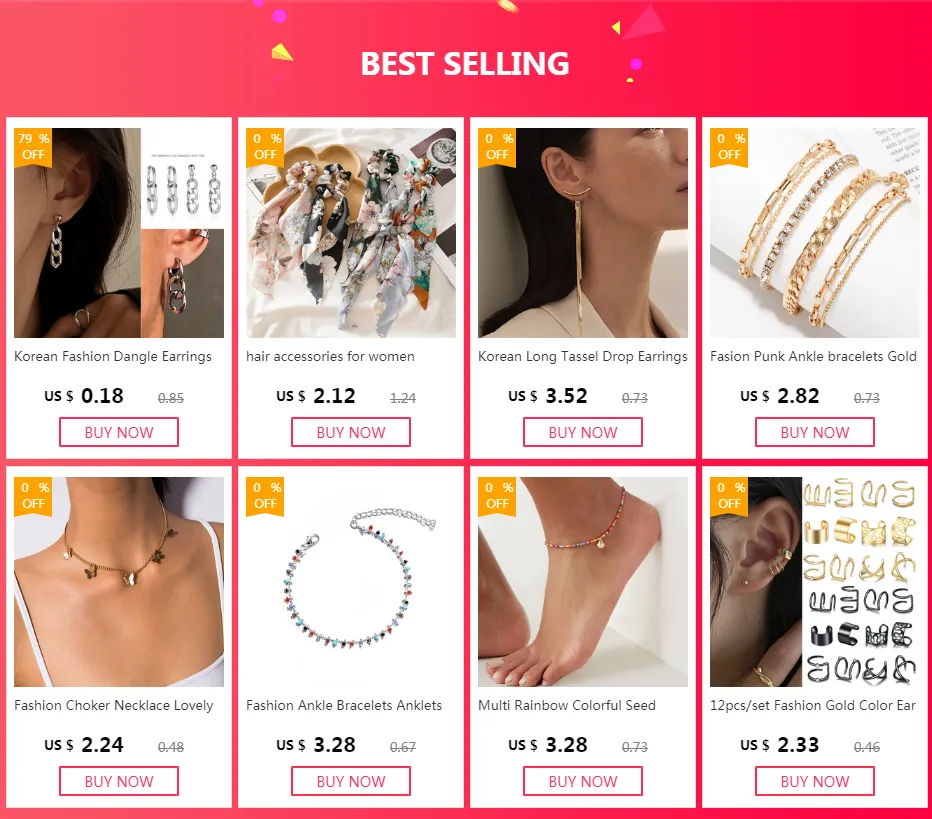Open the beaded silver anklet image
The image size is (932, 819).
coord(351,582)
